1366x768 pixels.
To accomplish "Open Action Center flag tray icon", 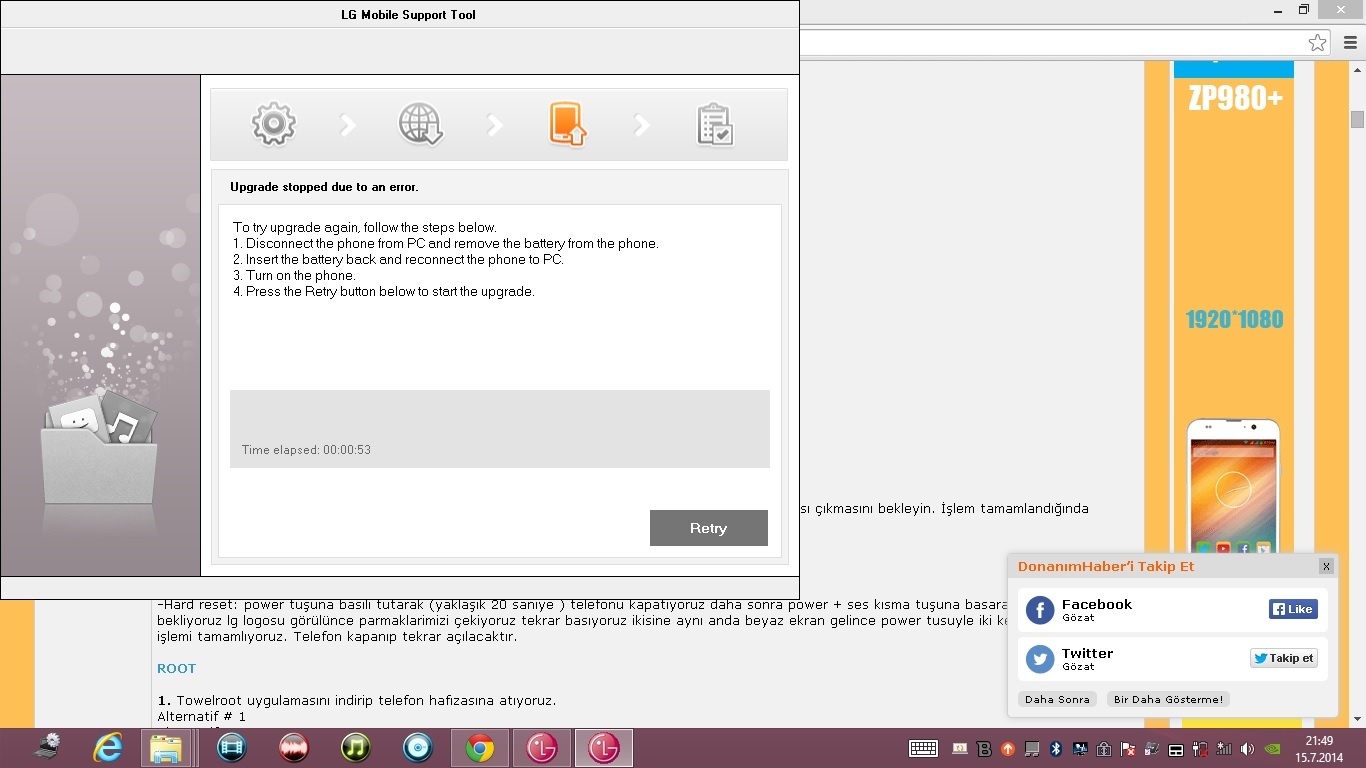I will 1127,748.
